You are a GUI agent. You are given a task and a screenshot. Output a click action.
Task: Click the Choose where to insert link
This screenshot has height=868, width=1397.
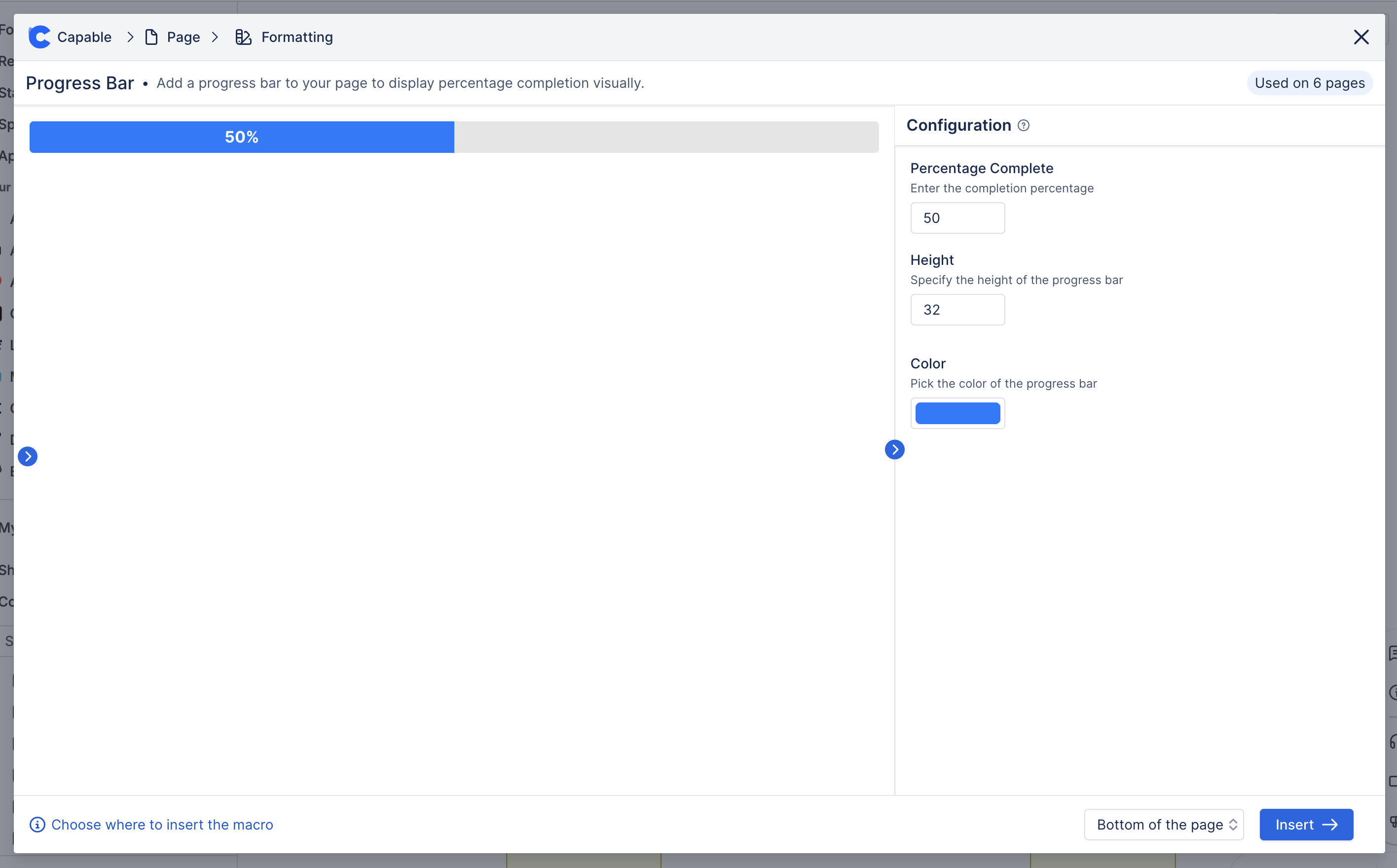pyautogui.click(x=162, y=825)
